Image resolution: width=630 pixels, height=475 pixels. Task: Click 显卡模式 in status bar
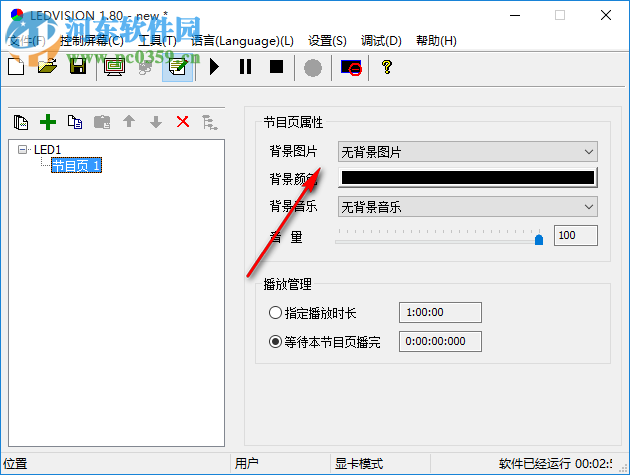coord(359,464)
